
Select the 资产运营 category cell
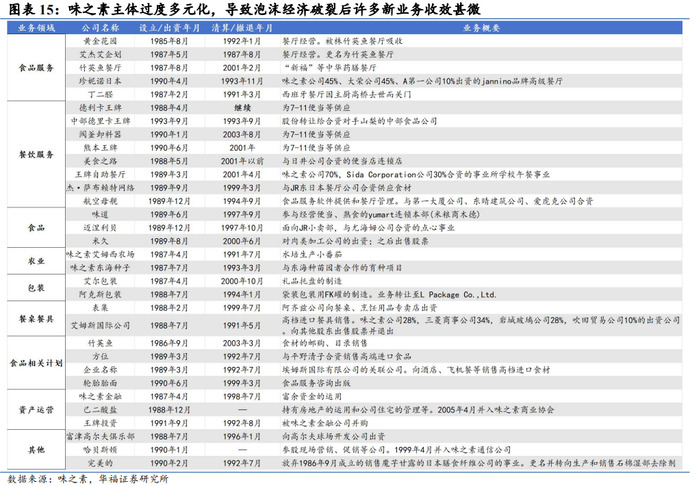click(36, 410)
